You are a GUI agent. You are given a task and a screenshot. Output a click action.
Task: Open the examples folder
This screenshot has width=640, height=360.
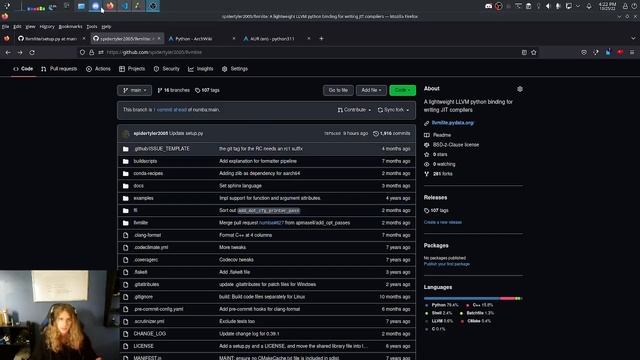(143, 198)
